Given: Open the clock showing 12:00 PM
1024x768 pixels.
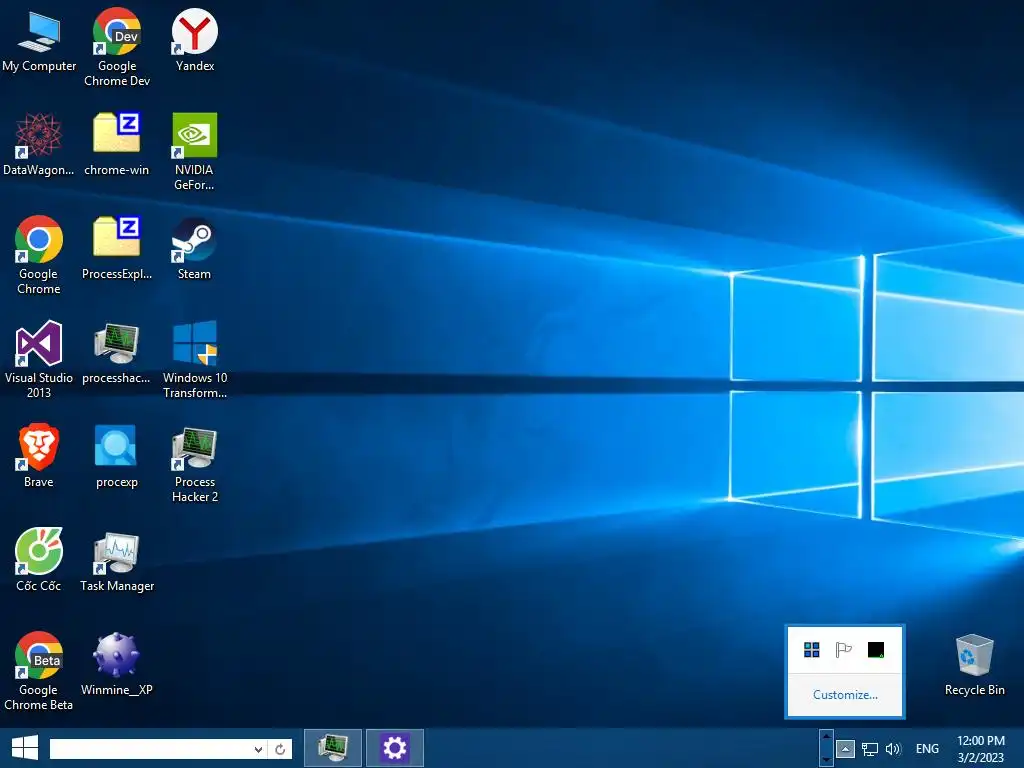Looking at the screenshot, I should pyautogui.click(x=981, y=749).
